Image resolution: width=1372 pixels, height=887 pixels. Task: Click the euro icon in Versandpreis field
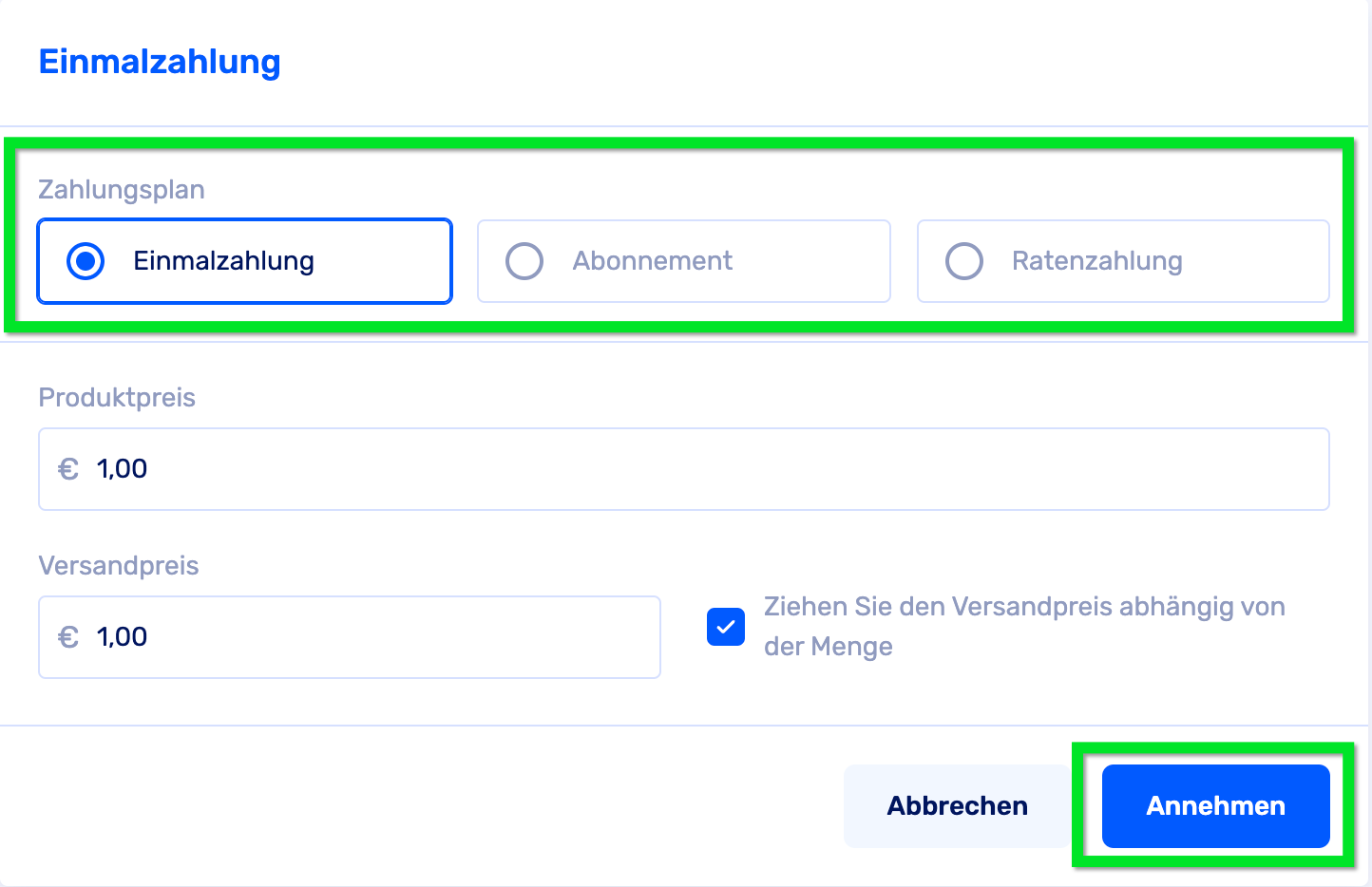68,637
